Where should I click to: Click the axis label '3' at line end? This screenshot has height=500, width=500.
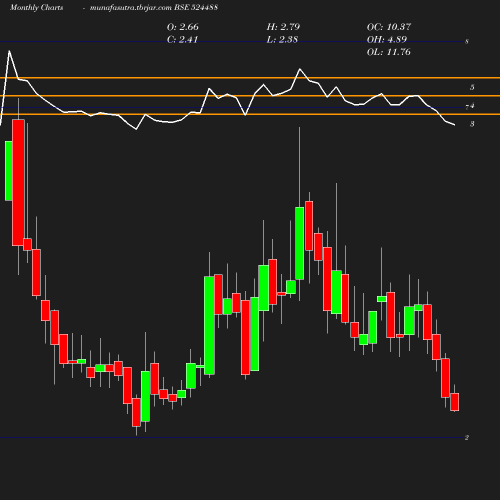(x=472, y=124)
